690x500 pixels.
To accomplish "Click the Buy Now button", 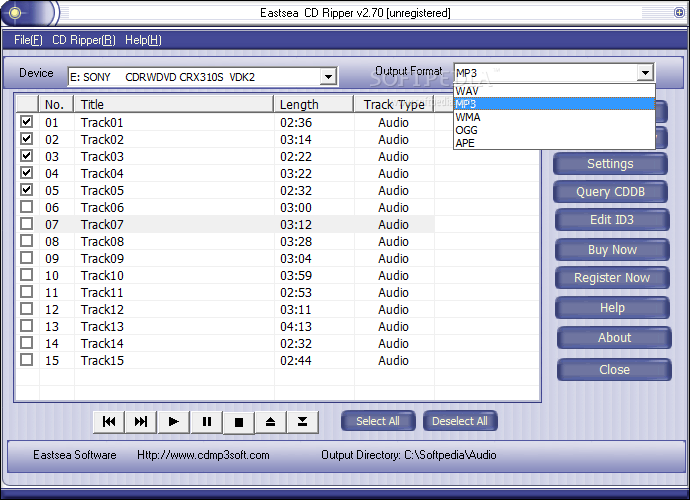I will [x=612, y=250].
